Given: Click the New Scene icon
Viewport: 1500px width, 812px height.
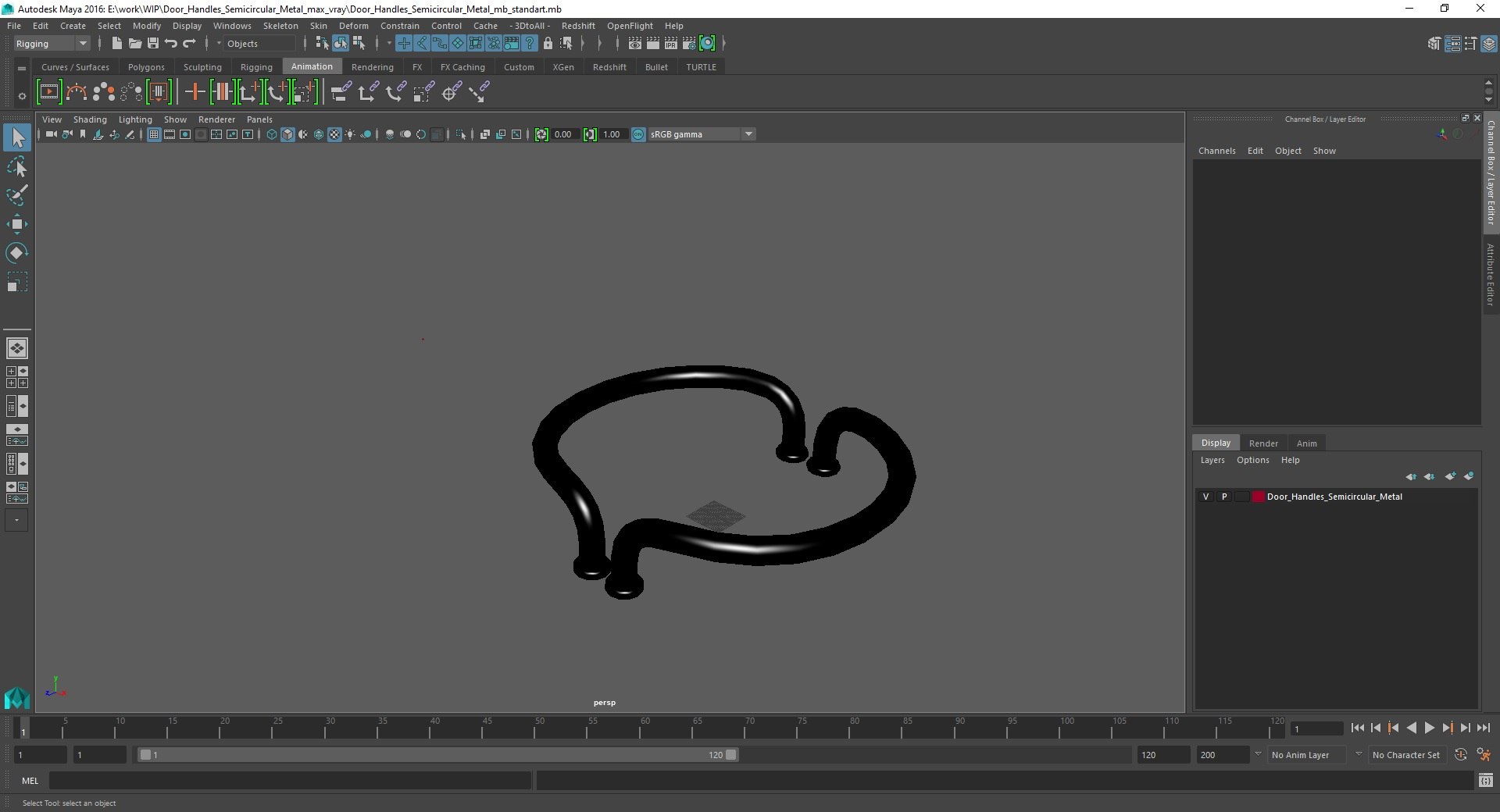Looking at the screenshot, I should pos(116,44).
